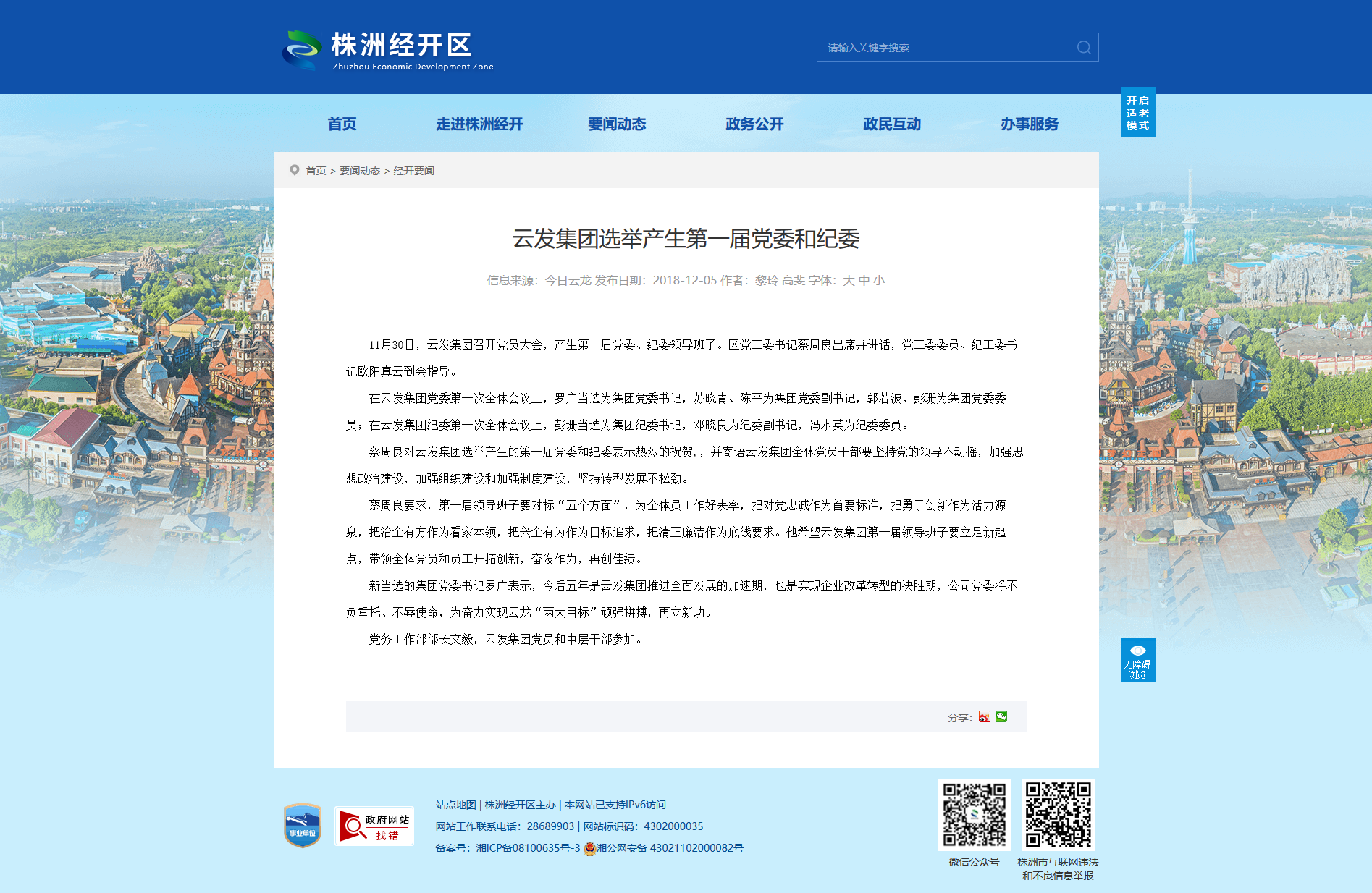Open the 首页 navigation menu

(342, 124)
